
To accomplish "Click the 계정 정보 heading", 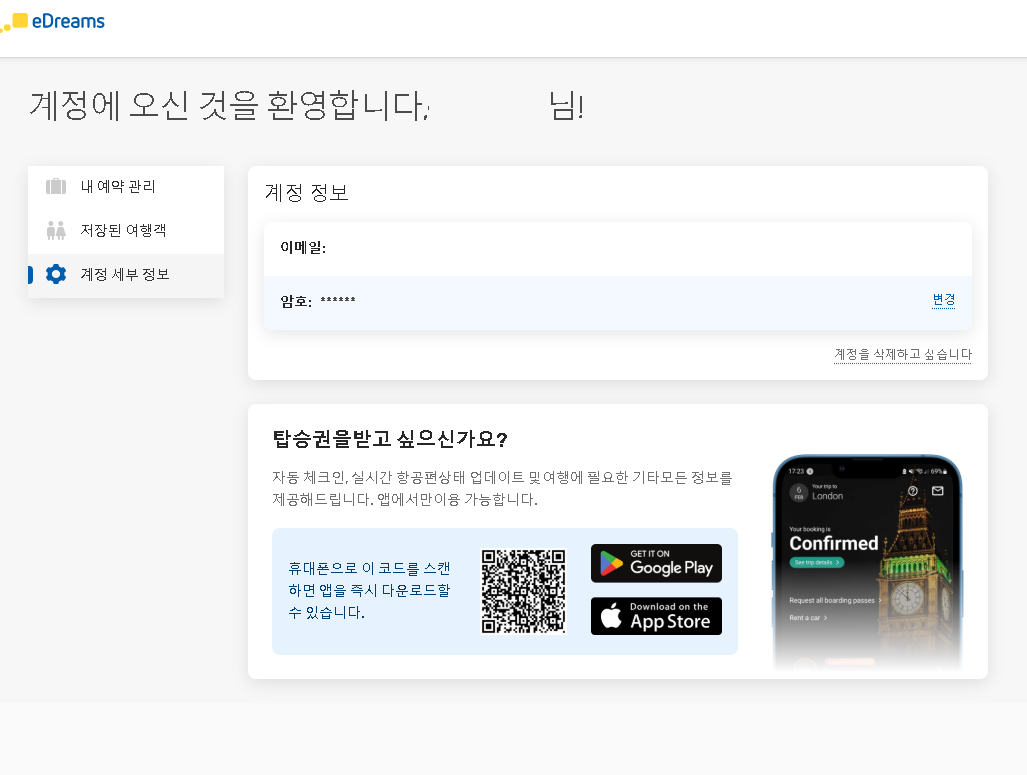I will (307, 193).
